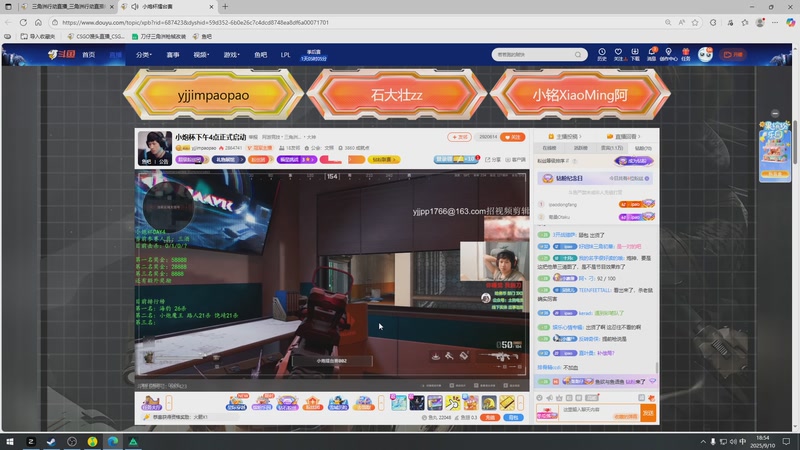Click the orange 发送 send button
The height and width of the screenshot is (450, 800).
click(648, 413)
